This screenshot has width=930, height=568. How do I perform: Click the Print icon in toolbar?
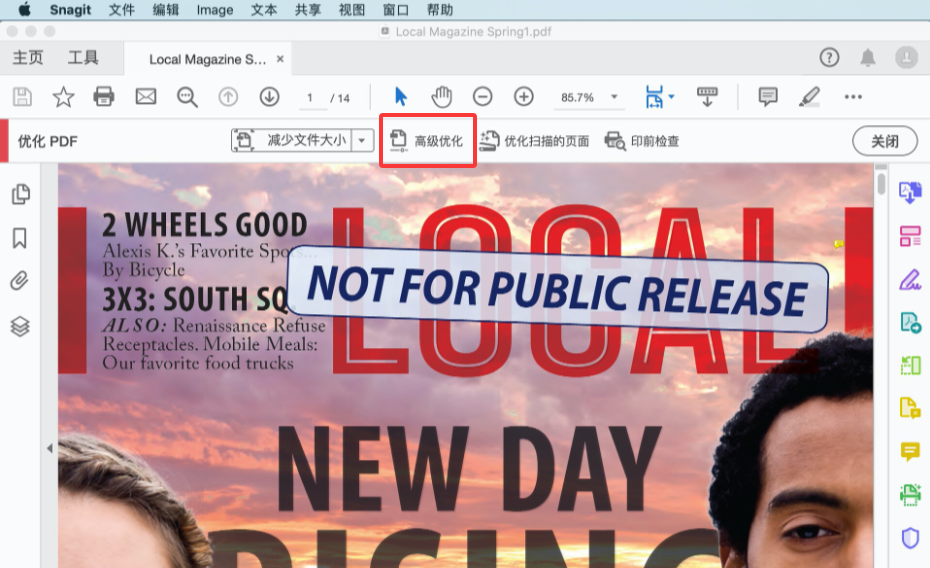point(104,97)
